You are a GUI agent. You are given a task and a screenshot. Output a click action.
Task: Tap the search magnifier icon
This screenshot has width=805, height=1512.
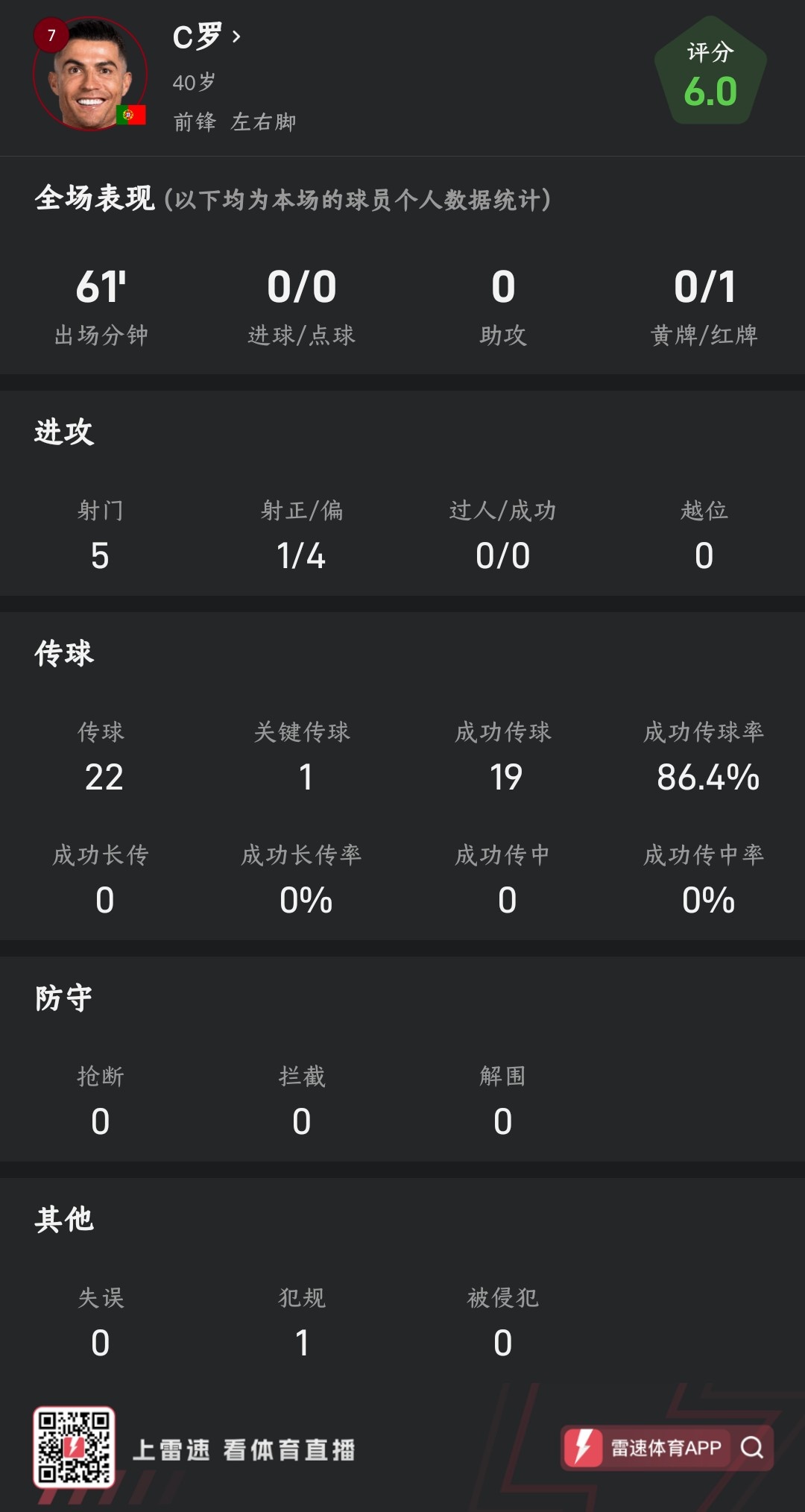pos(751,1447)
